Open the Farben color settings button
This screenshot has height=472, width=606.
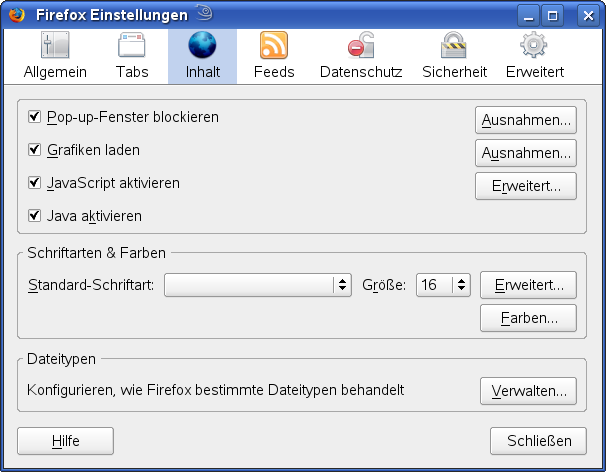coord(528,318)
